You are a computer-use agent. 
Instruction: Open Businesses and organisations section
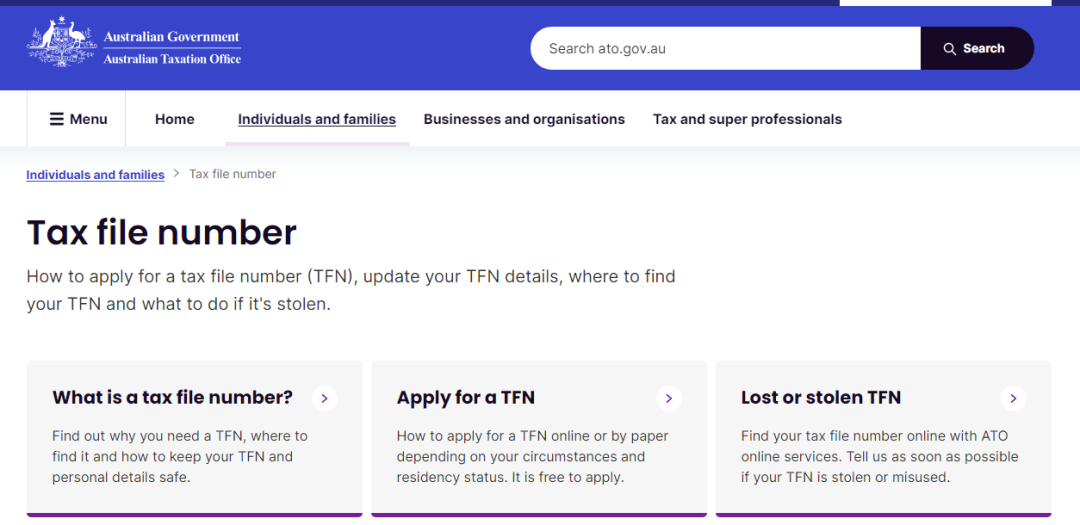(x=524, y=119)
